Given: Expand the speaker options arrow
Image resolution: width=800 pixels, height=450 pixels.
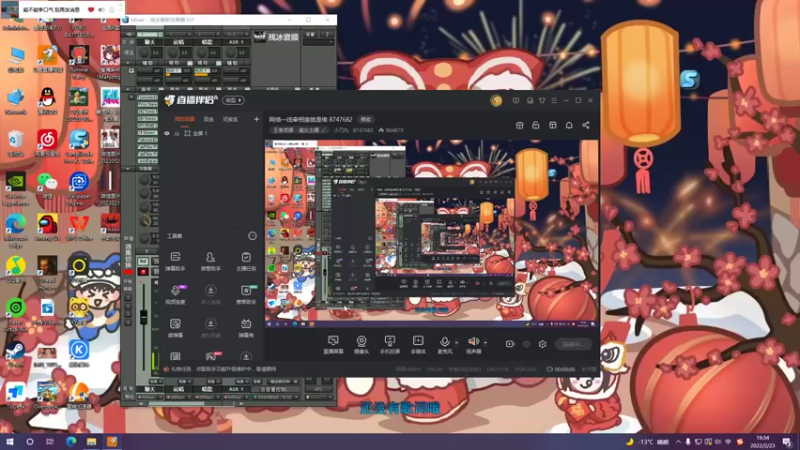Looking at the screenshot, I should point(485,342).
